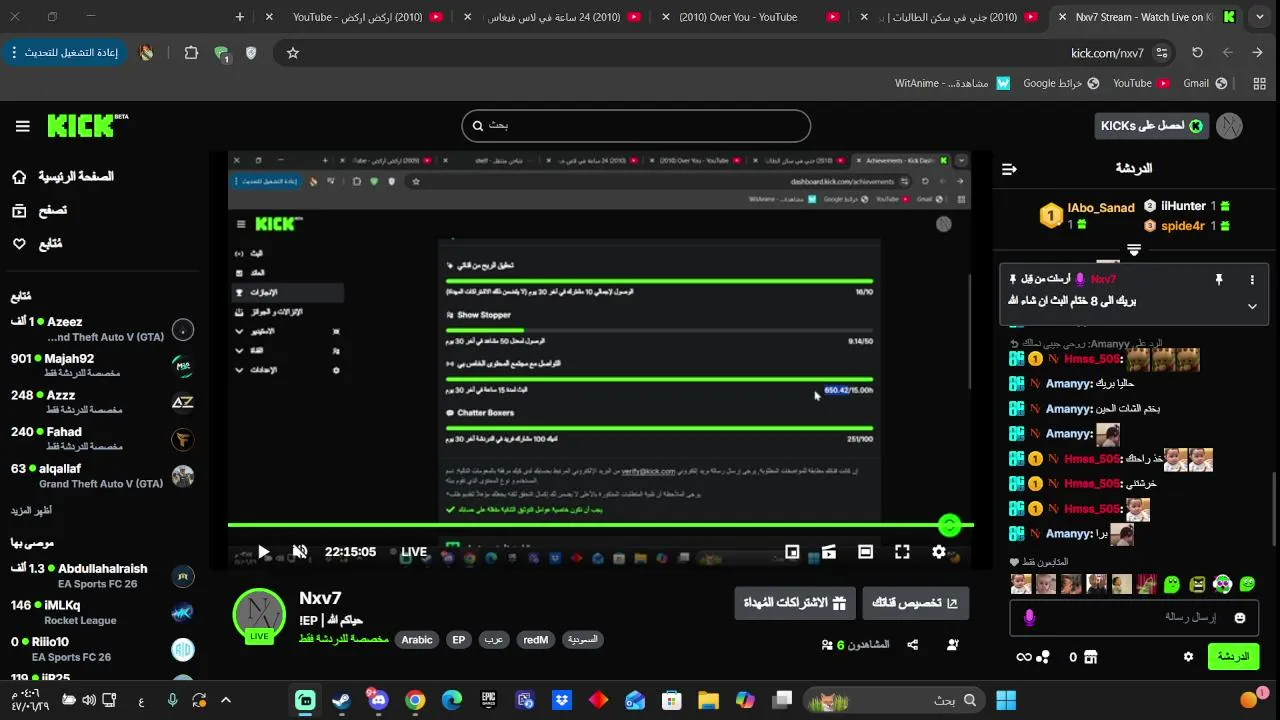
Task: Click the 'الاشتراكات المُهداة' gifted subs button
Action: [795, 603]
